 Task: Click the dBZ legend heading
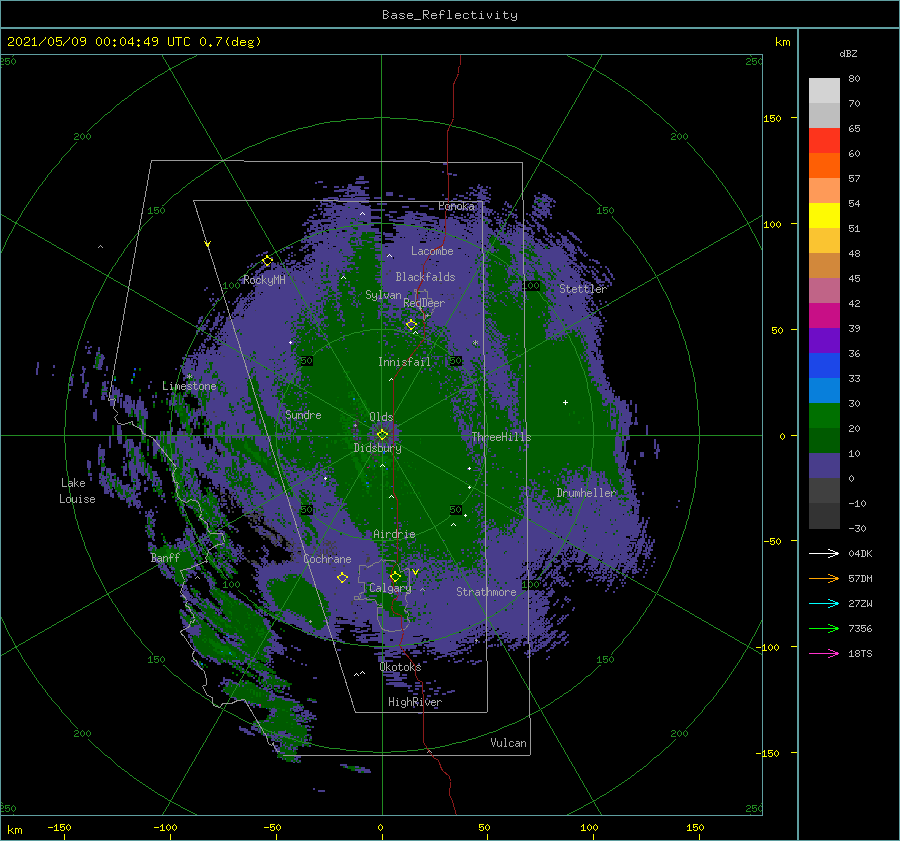[848, 54]
